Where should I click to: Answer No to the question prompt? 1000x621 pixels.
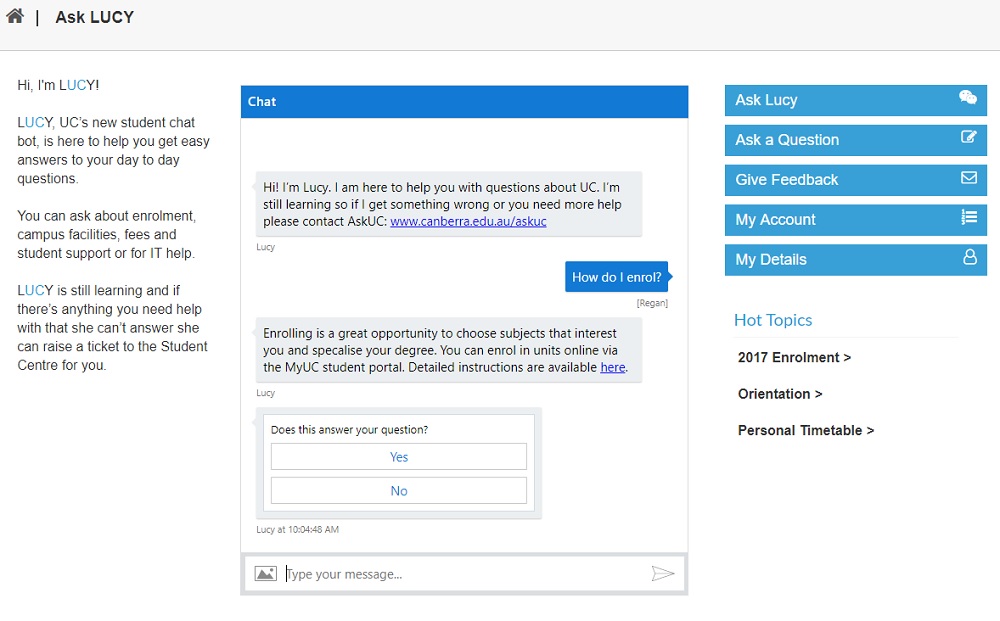pyautogui.click(x=399, y=491)
